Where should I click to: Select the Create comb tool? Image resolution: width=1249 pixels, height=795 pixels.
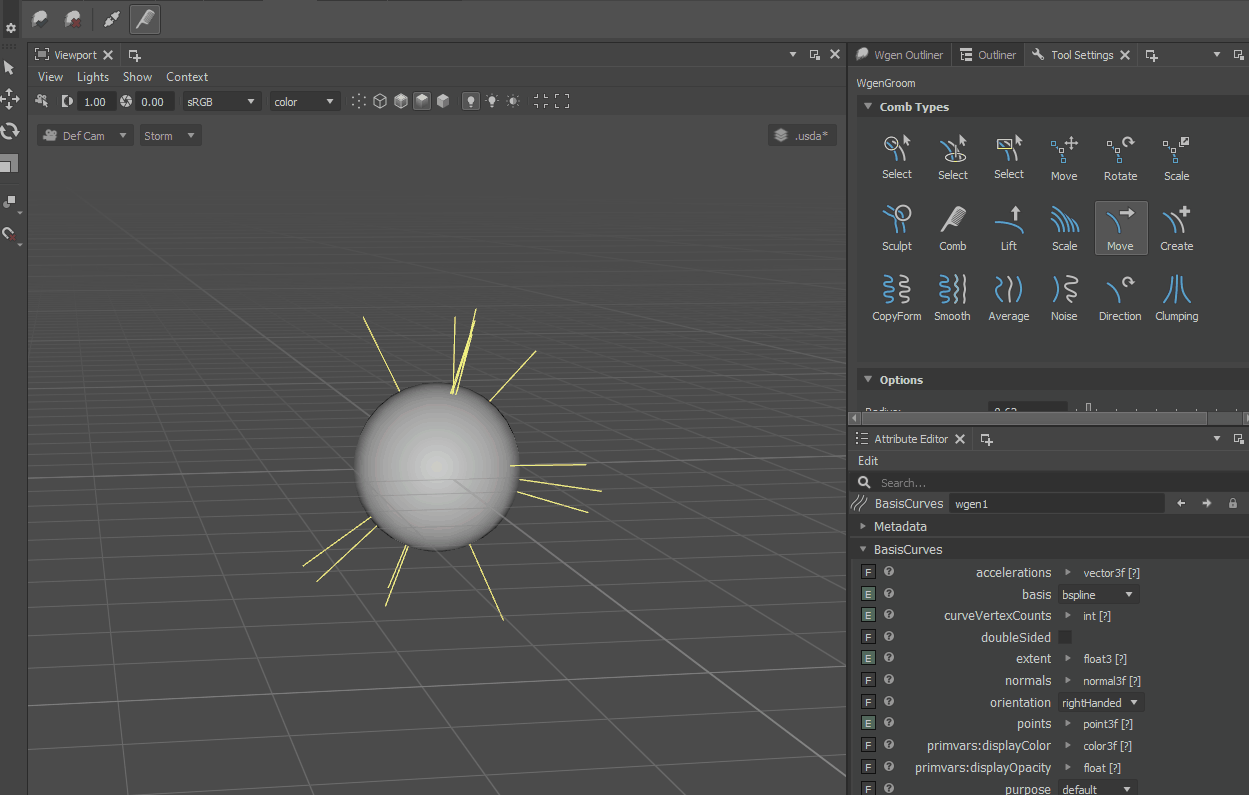pyautogui.click(x=1176, y=228)
